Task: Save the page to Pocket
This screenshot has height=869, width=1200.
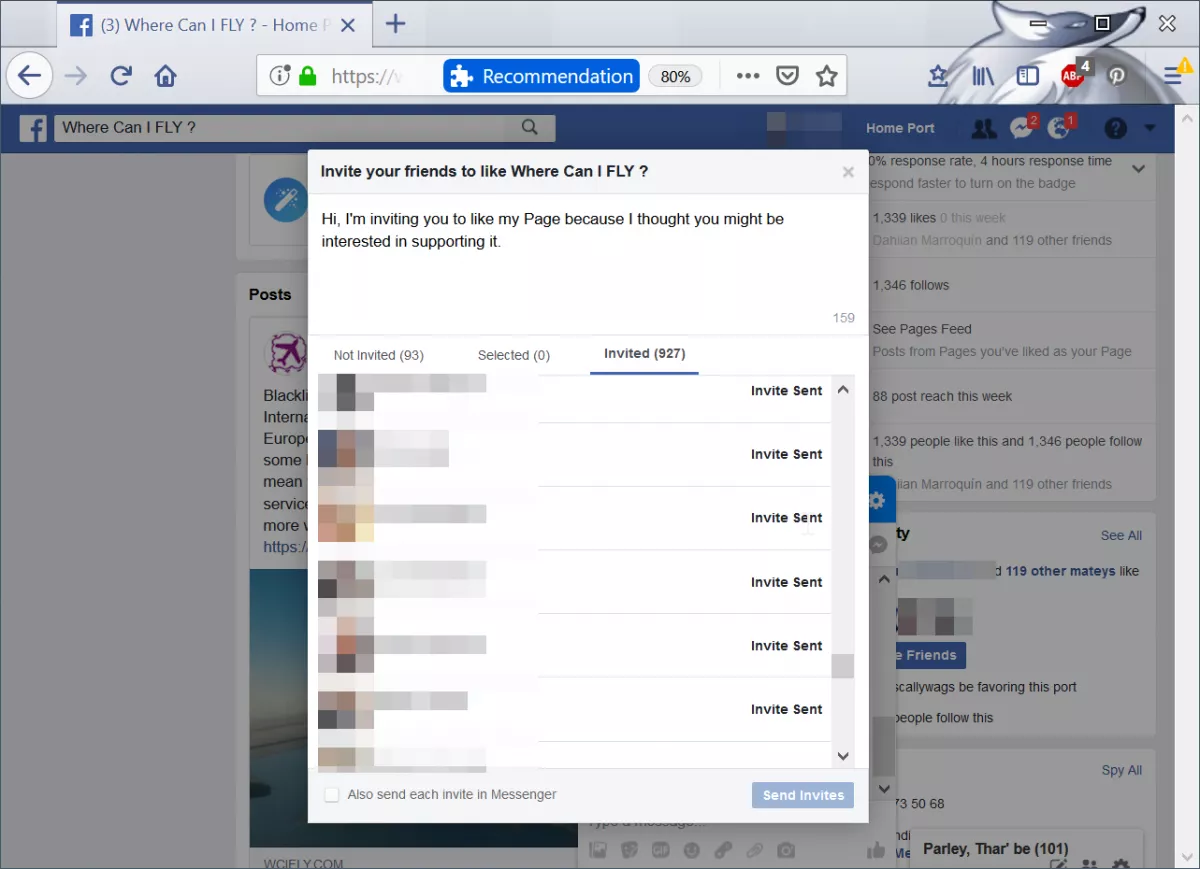Action: pos(788,76)
